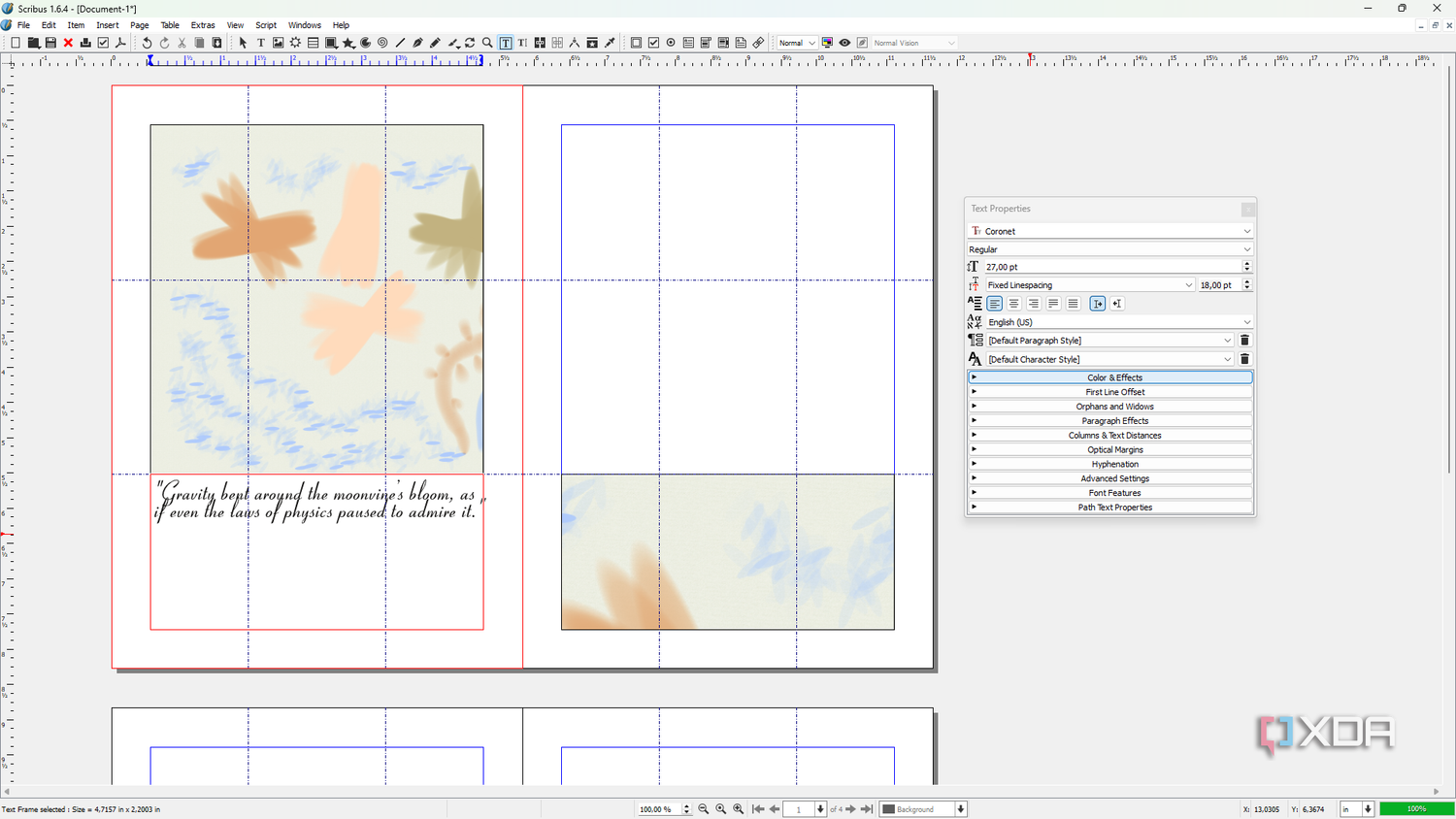The width and height of the screenshot is (1456, 819).
Task: Choose the Measurements tool
Action: click(575, 43)
